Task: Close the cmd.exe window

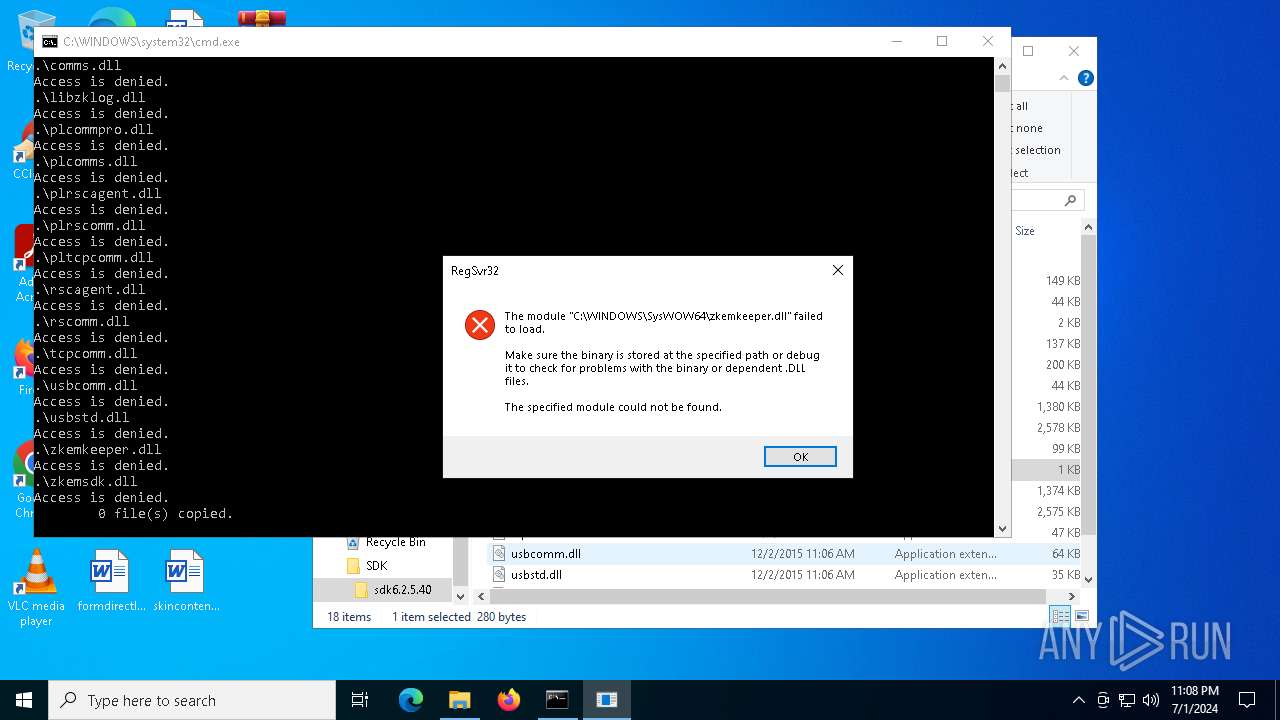Action: tap(988, 41)
